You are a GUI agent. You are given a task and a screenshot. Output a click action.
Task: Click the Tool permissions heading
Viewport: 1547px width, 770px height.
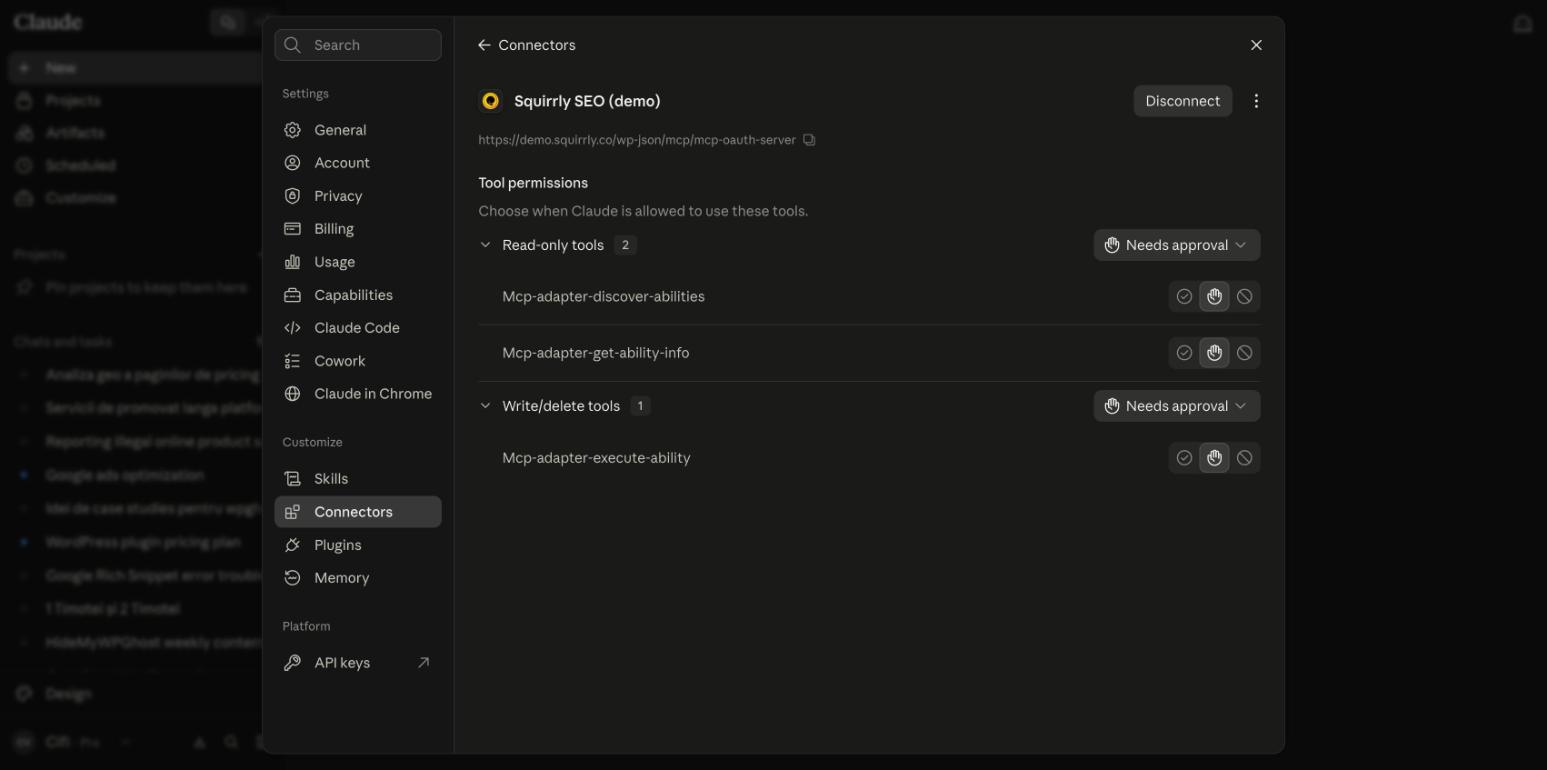pos(533,183)
